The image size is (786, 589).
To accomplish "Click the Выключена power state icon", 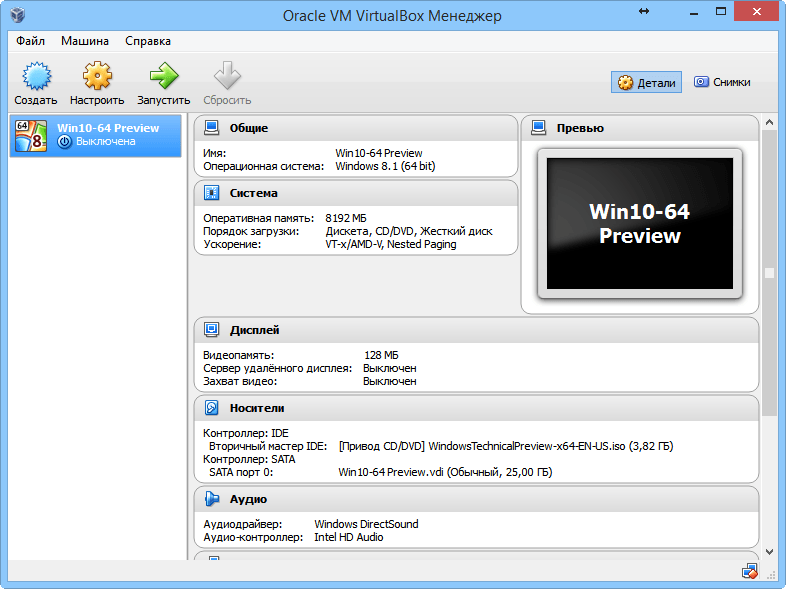I will (64, 142).
